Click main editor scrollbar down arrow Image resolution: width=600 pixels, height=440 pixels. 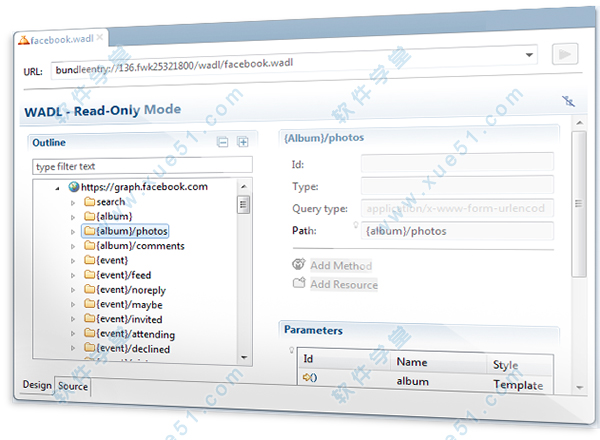coord(579,388)
